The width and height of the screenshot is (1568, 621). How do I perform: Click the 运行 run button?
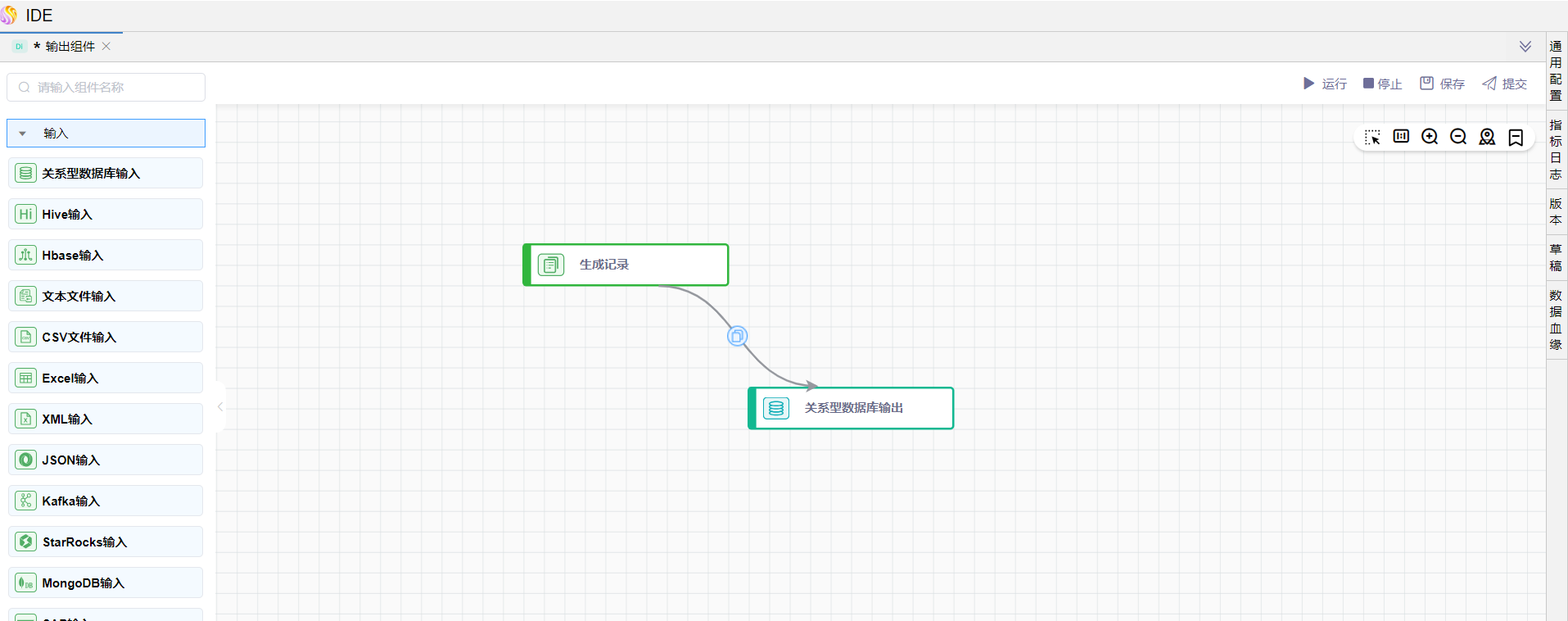pos(1325,84)
